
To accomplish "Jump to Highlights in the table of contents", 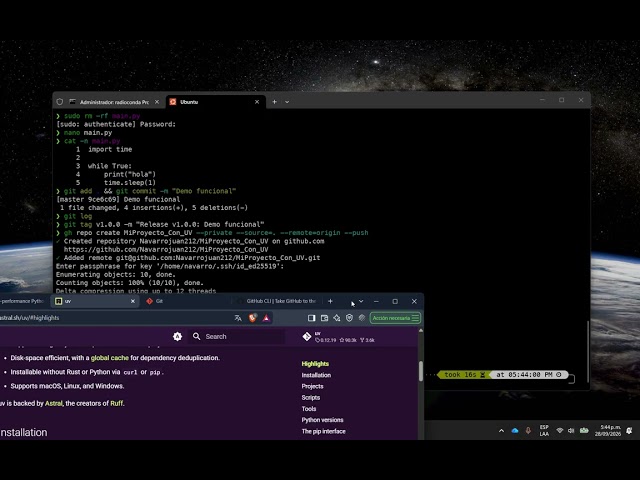I will [315, 364].
